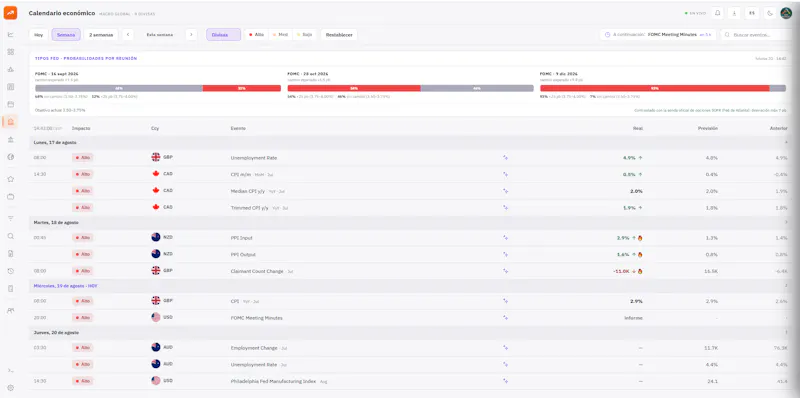Go to previous week with left chevron
This screenshot has width=800, height=398.
[x=128, y=35]
